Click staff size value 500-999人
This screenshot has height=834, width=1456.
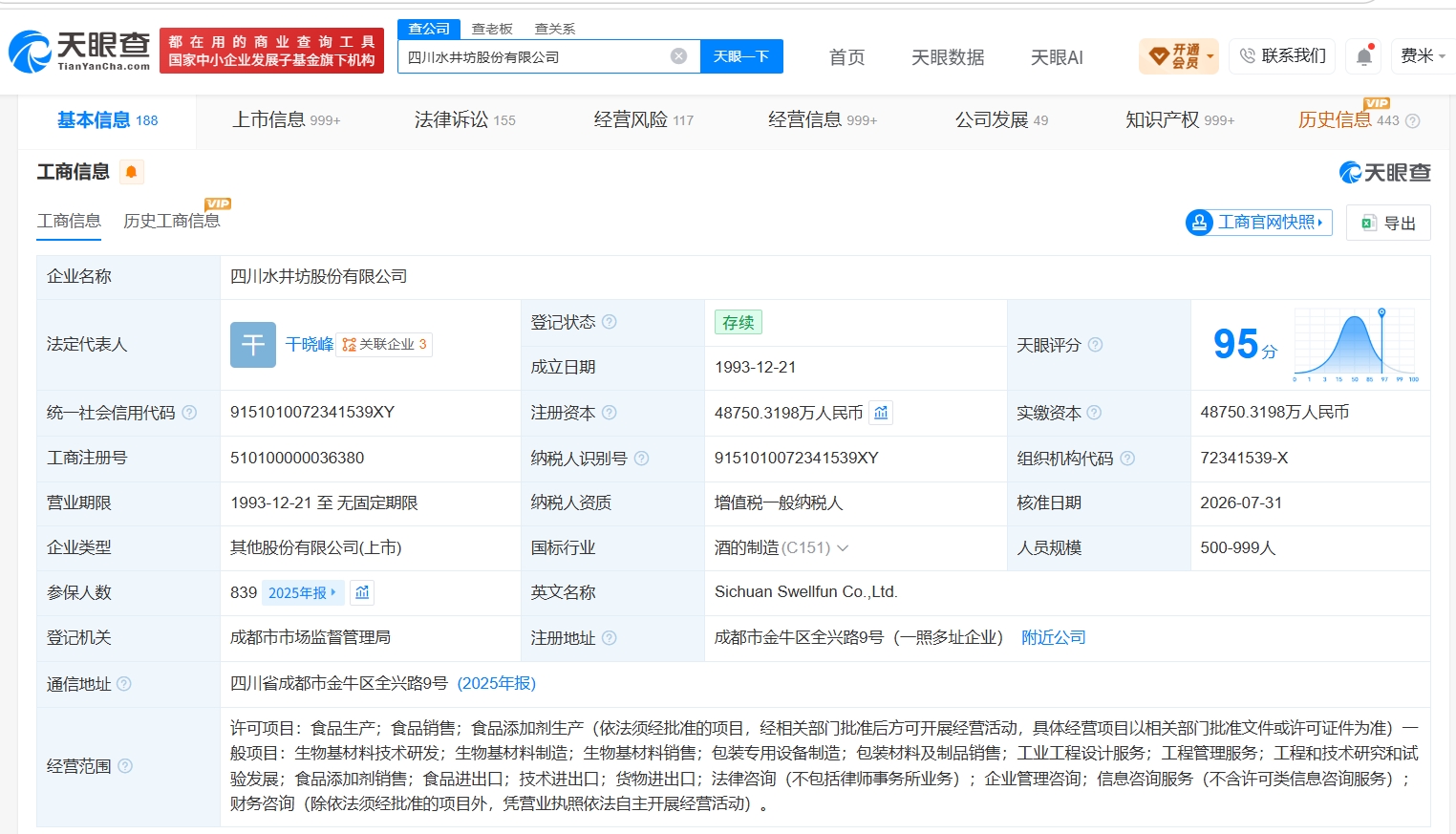[x=1238, y=548]
